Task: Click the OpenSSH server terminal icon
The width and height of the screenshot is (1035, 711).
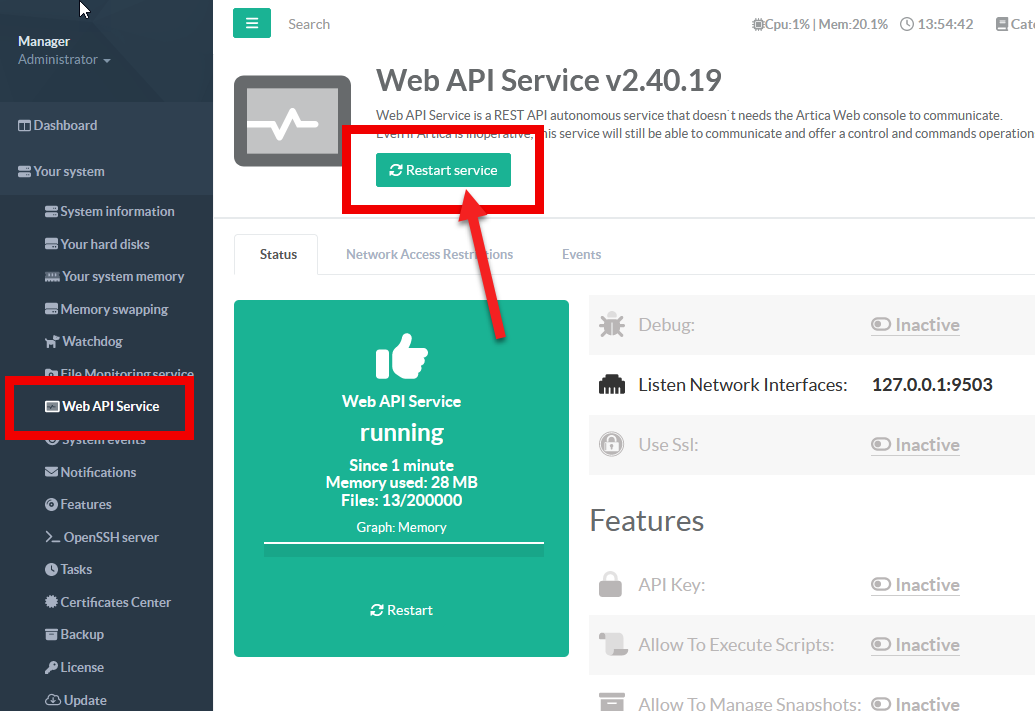Action: [x=53, y=538]
